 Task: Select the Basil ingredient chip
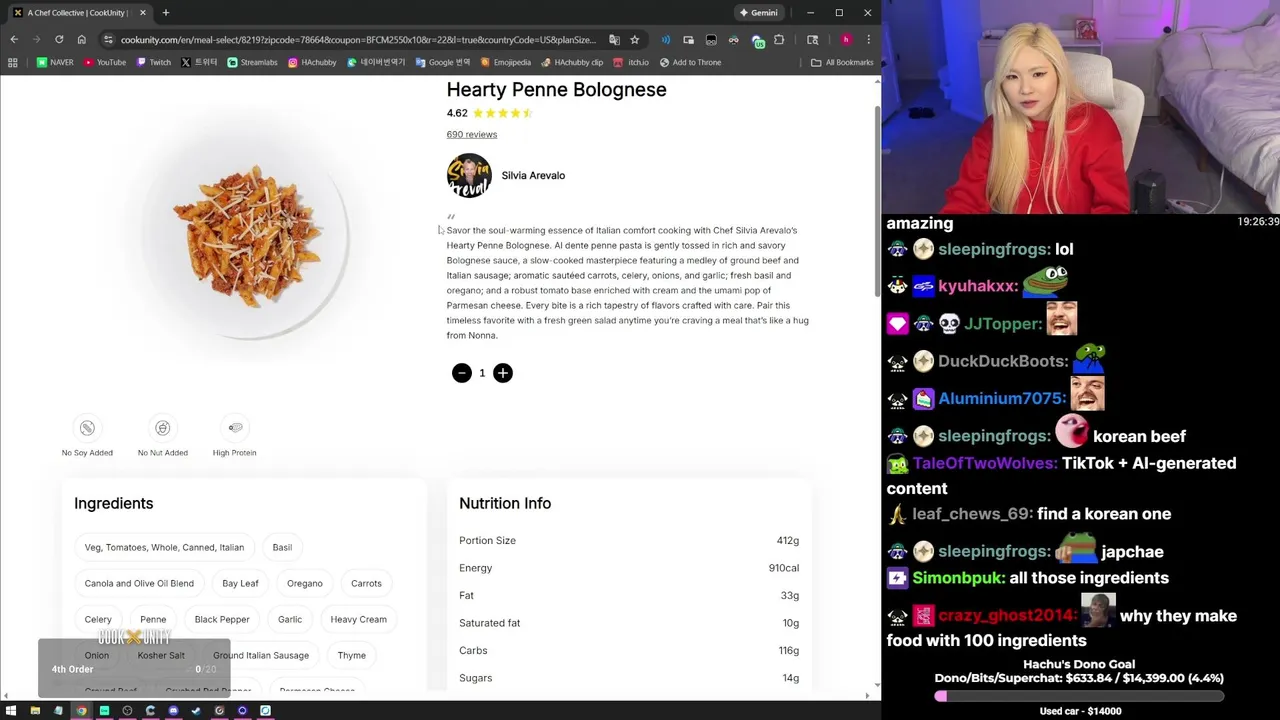[282, 547]
